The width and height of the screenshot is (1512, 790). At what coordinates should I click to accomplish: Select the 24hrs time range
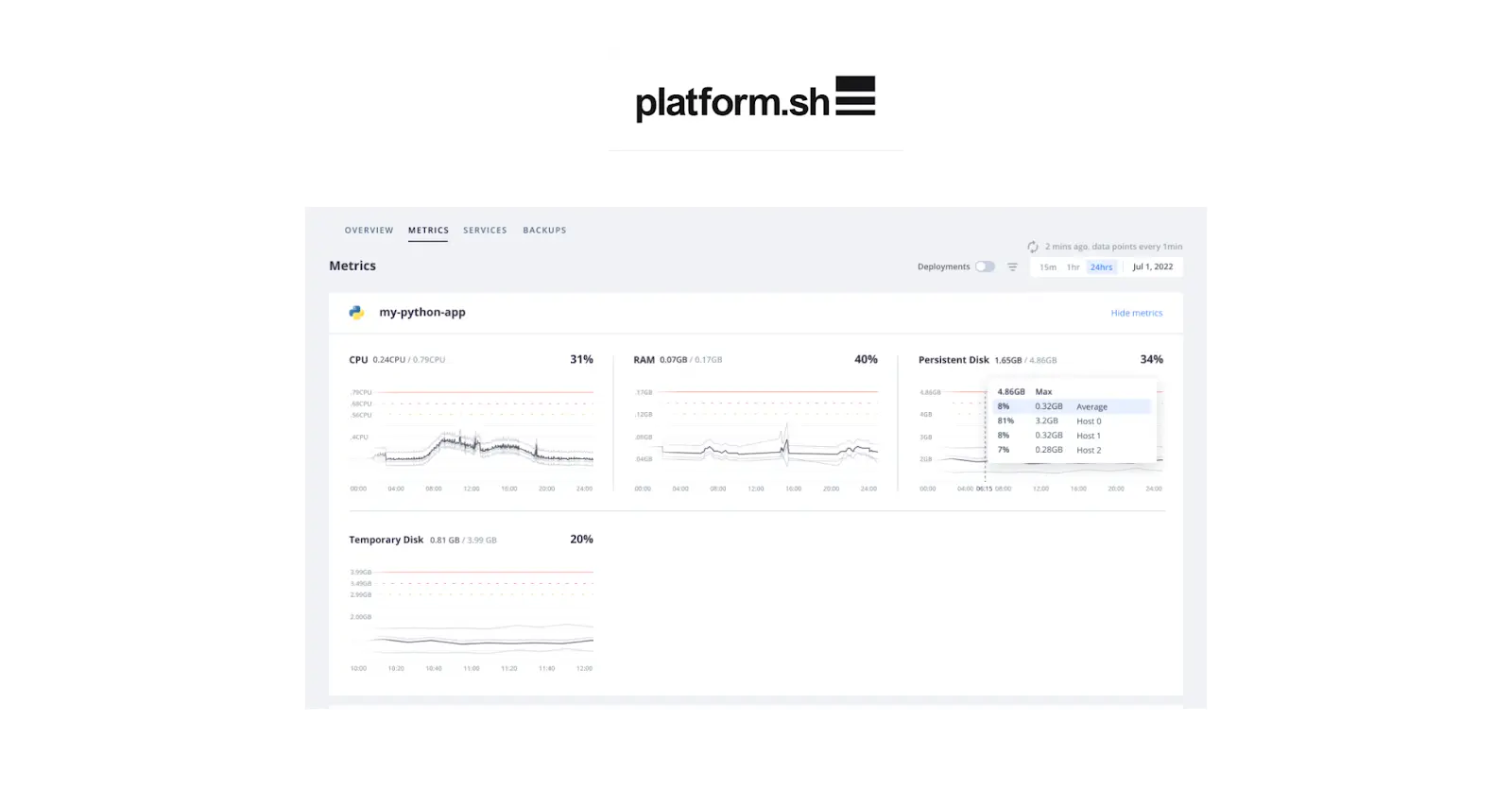[x=1101, y=267]
